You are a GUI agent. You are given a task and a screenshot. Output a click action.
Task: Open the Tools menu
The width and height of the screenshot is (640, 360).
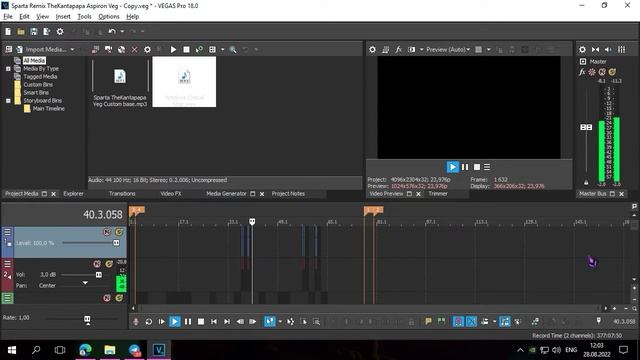click(84, 16)
